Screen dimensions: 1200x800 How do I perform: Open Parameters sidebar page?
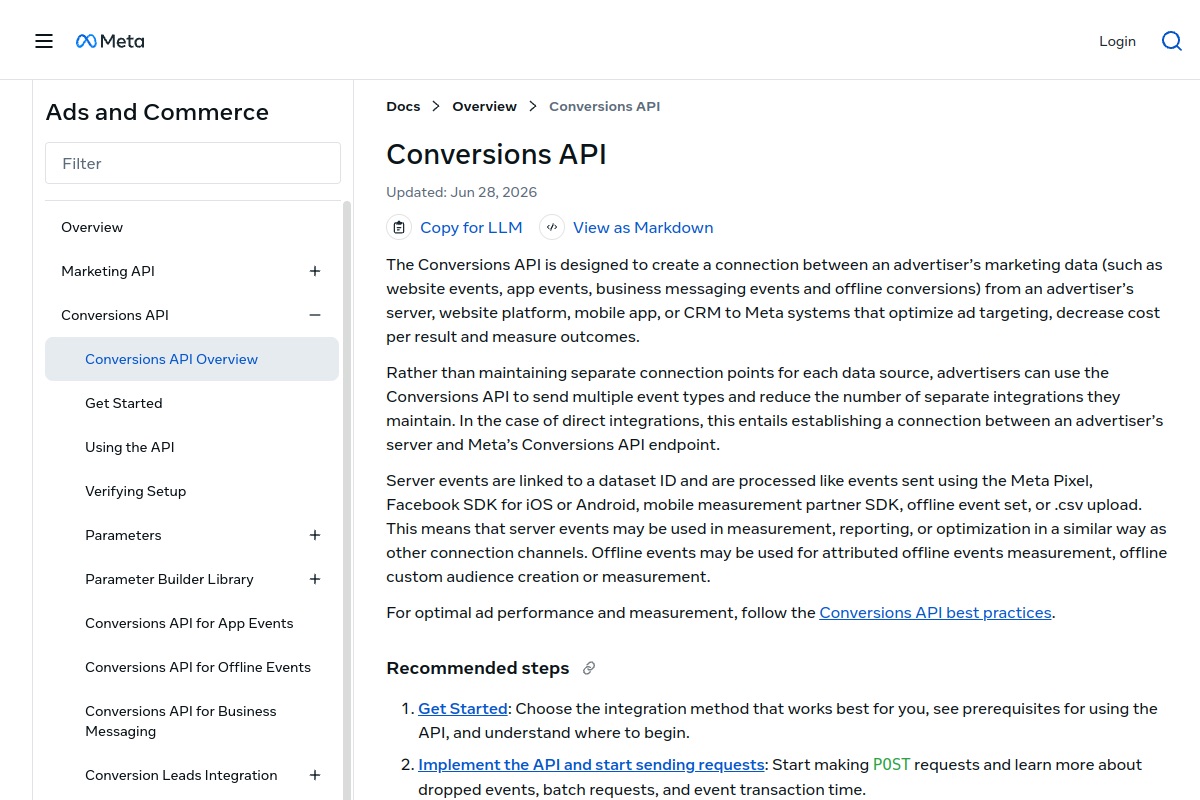click(x=123, y=535)
